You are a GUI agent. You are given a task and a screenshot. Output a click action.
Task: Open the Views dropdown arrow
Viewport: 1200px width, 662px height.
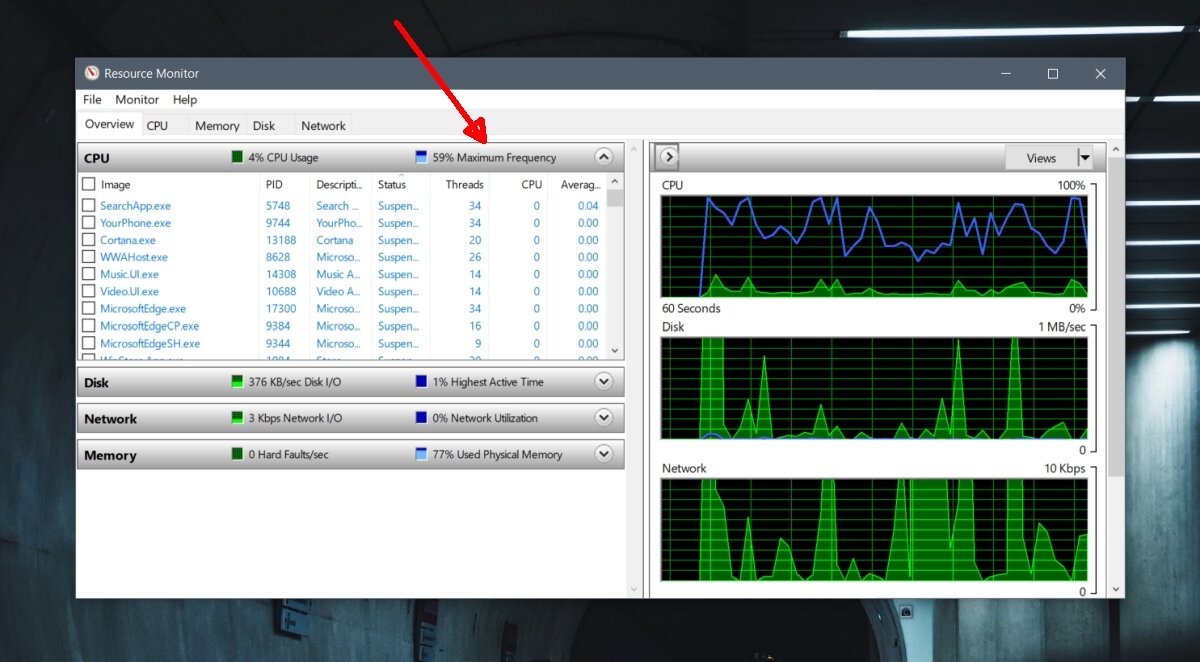coord(1083,157)
